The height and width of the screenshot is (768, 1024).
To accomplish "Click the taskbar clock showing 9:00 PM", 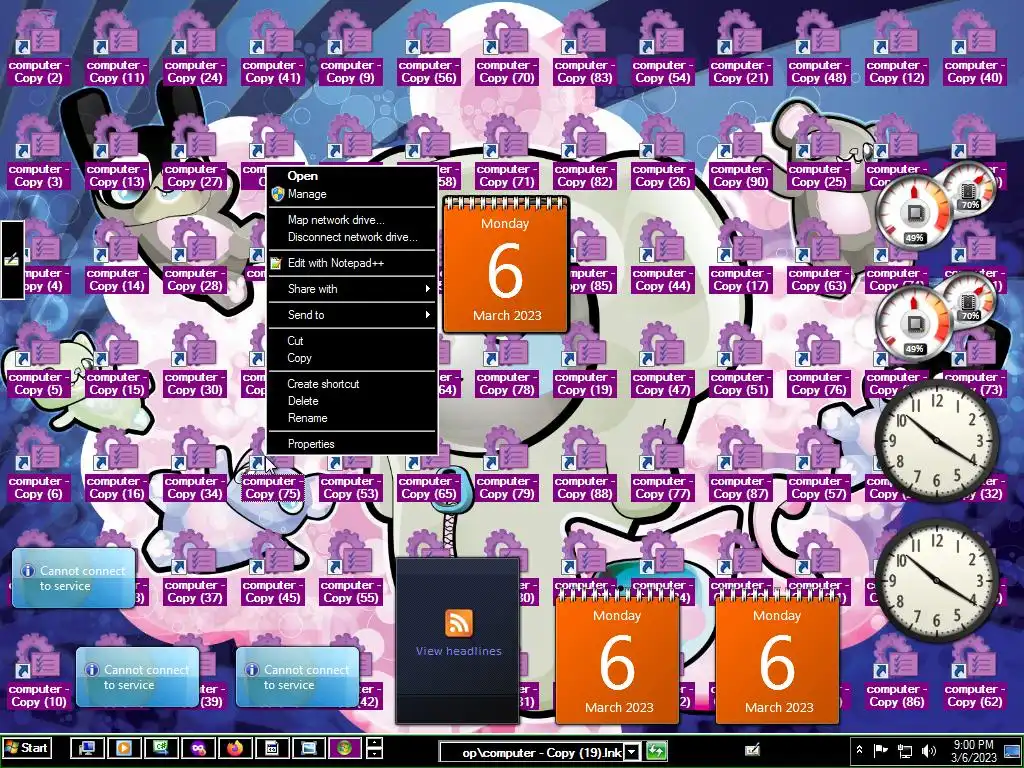I will [x=974, y=751].
